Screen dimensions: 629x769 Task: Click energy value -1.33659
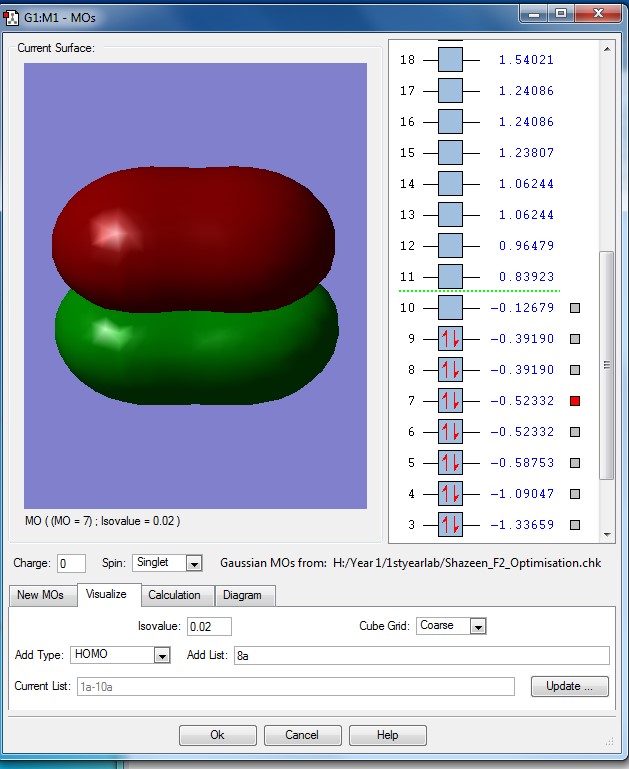click(x=522, y=525)
